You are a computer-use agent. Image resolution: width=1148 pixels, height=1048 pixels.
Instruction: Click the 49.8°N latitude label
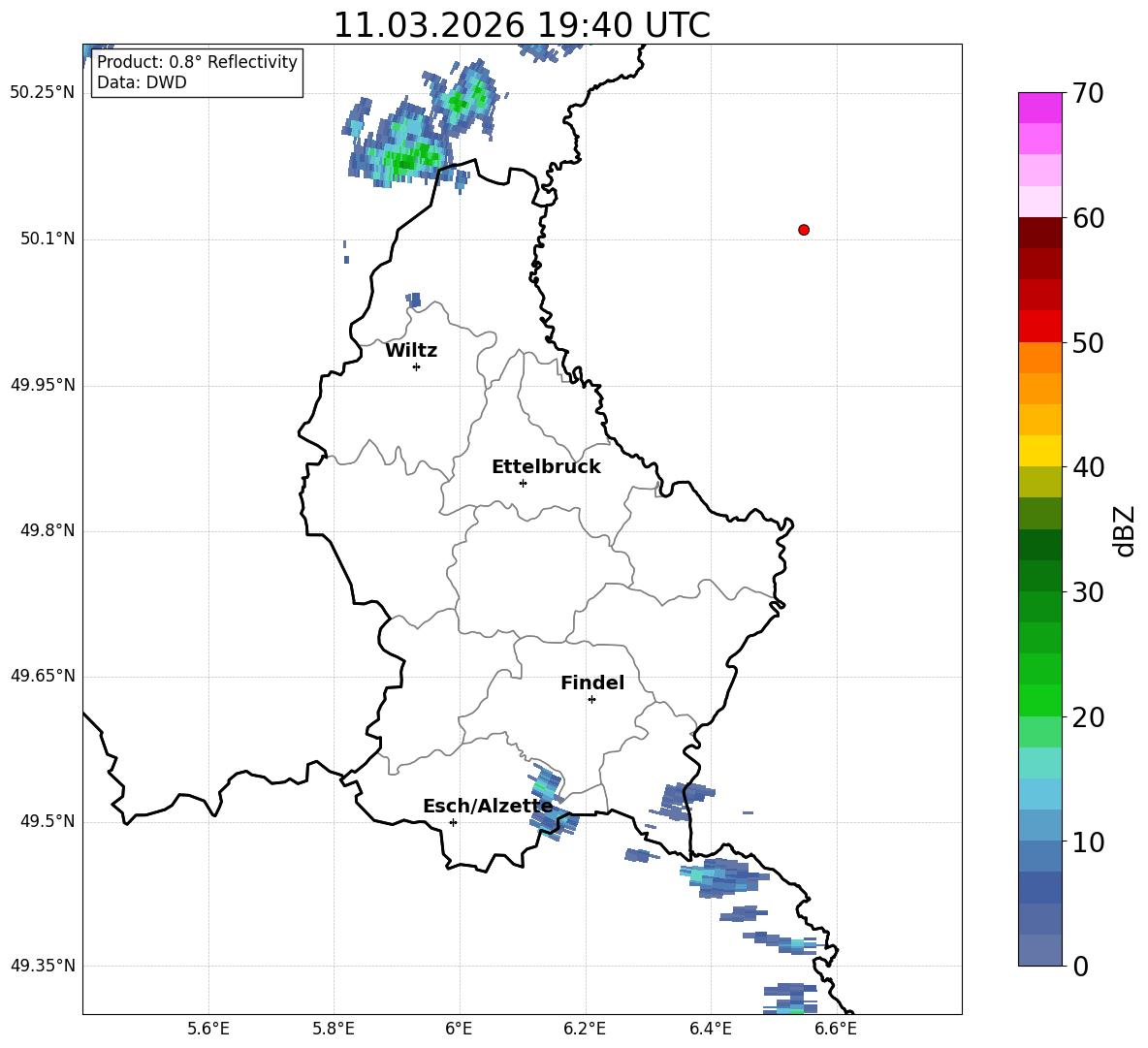(x=48, y=530)
